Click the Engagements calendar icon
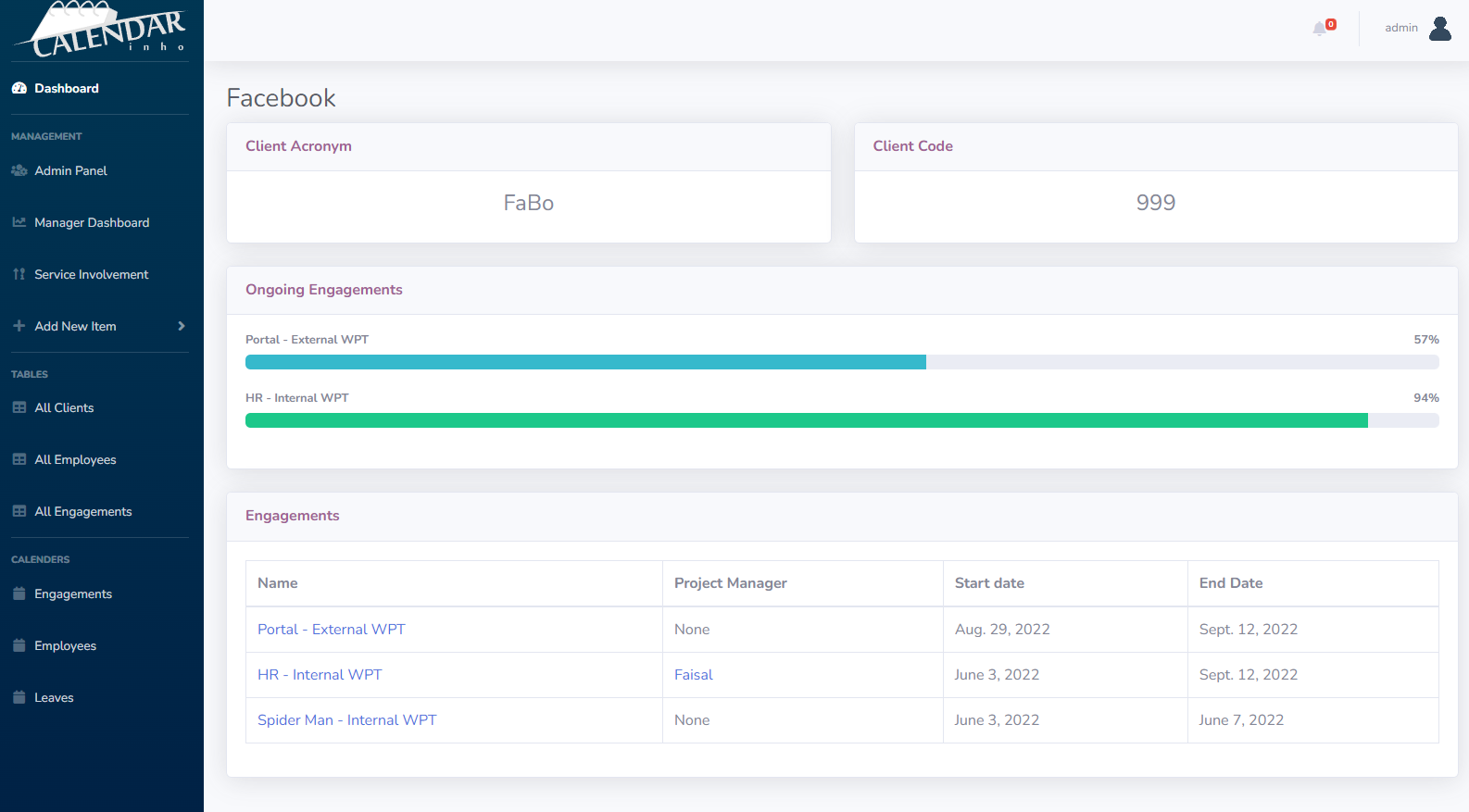 point(19,593)
